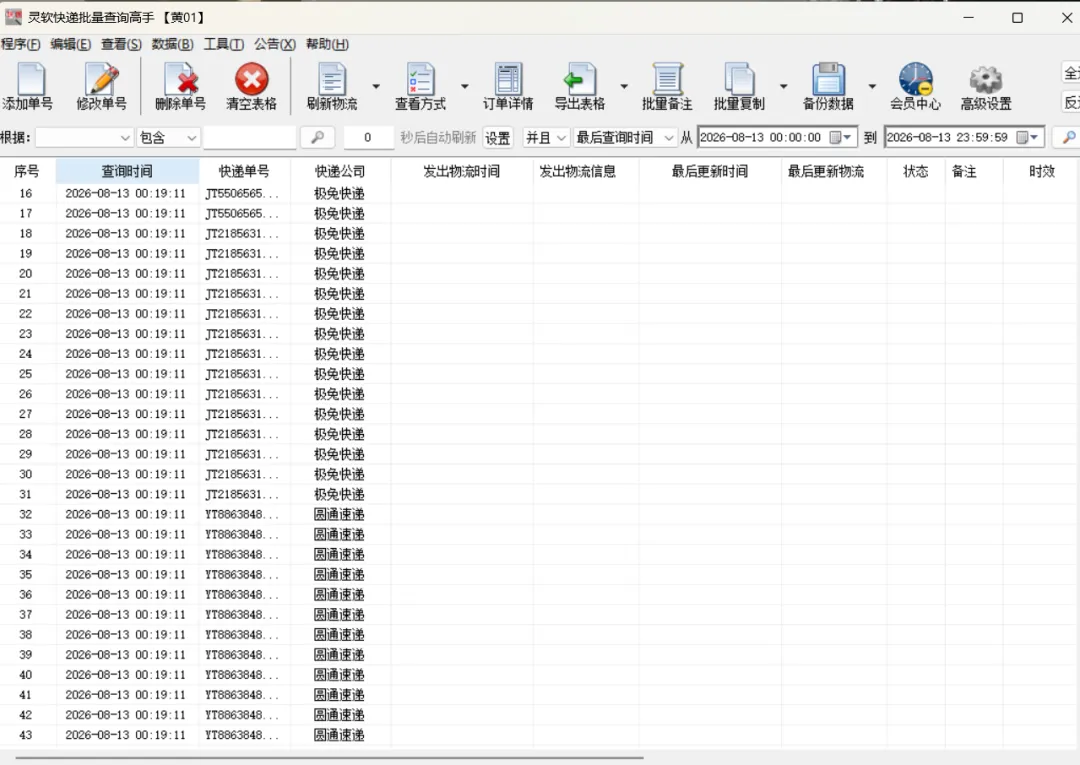This screenshot has width=1080, height=765.
Task: Back up data with 备份数据
Action: pyautogui.click(x=828, y=87)
